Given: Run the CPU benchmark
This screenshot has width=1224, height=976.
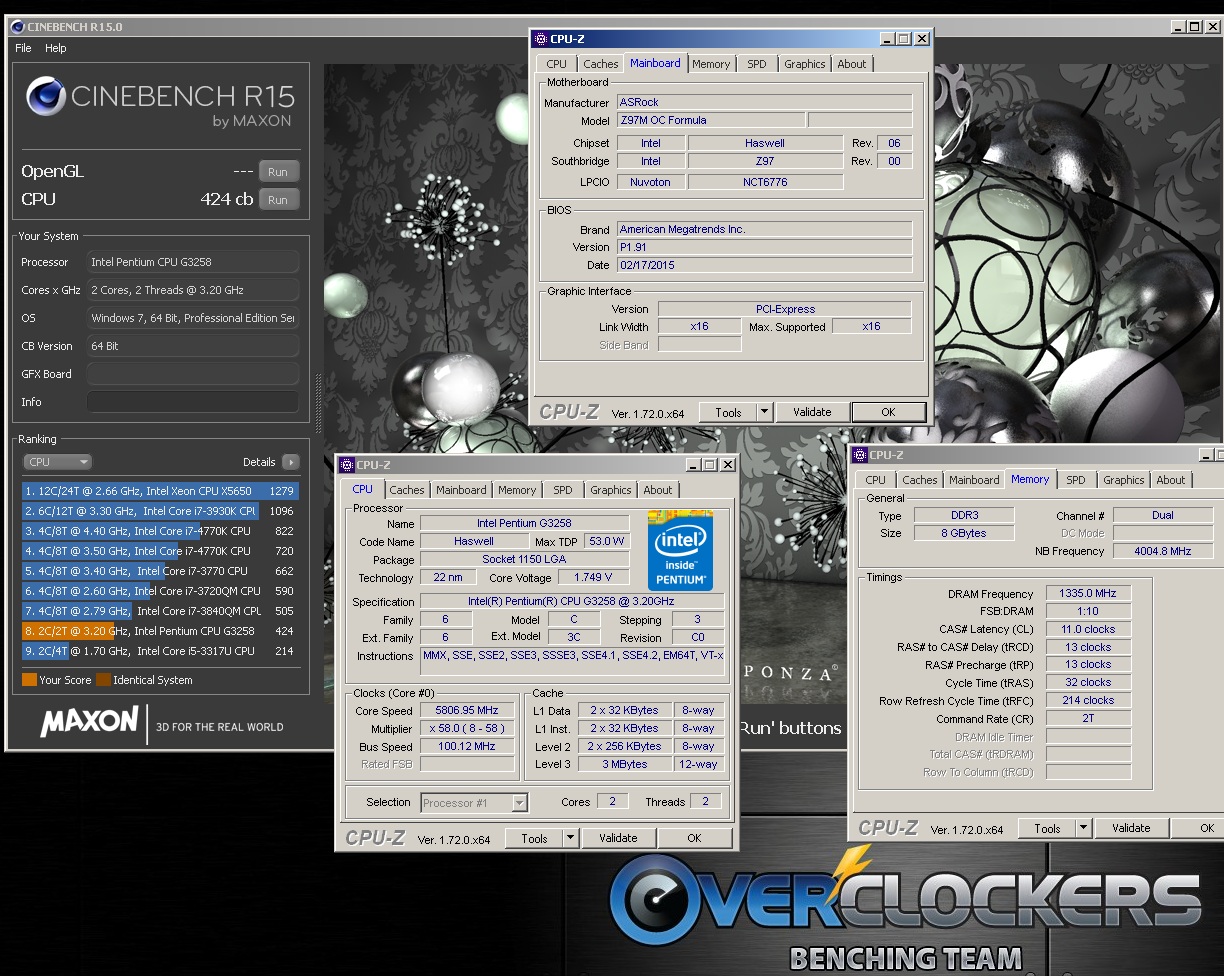Looking at the screenshot, I should click(x=278, y=200).
